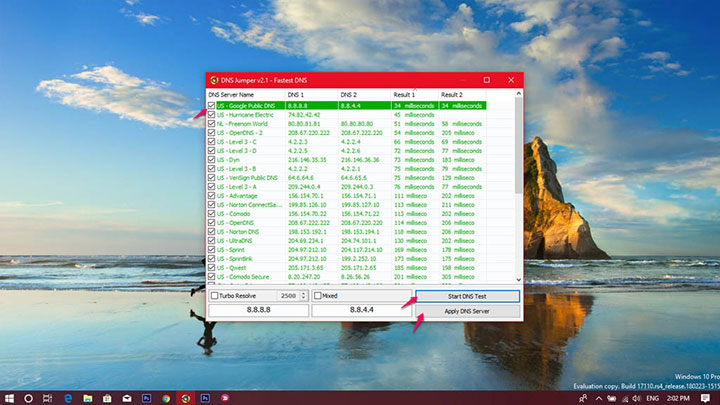Toggle the US - UltraDNS checkbox
Viewport: 720px width, 405px height.
(x=211, y=241)
